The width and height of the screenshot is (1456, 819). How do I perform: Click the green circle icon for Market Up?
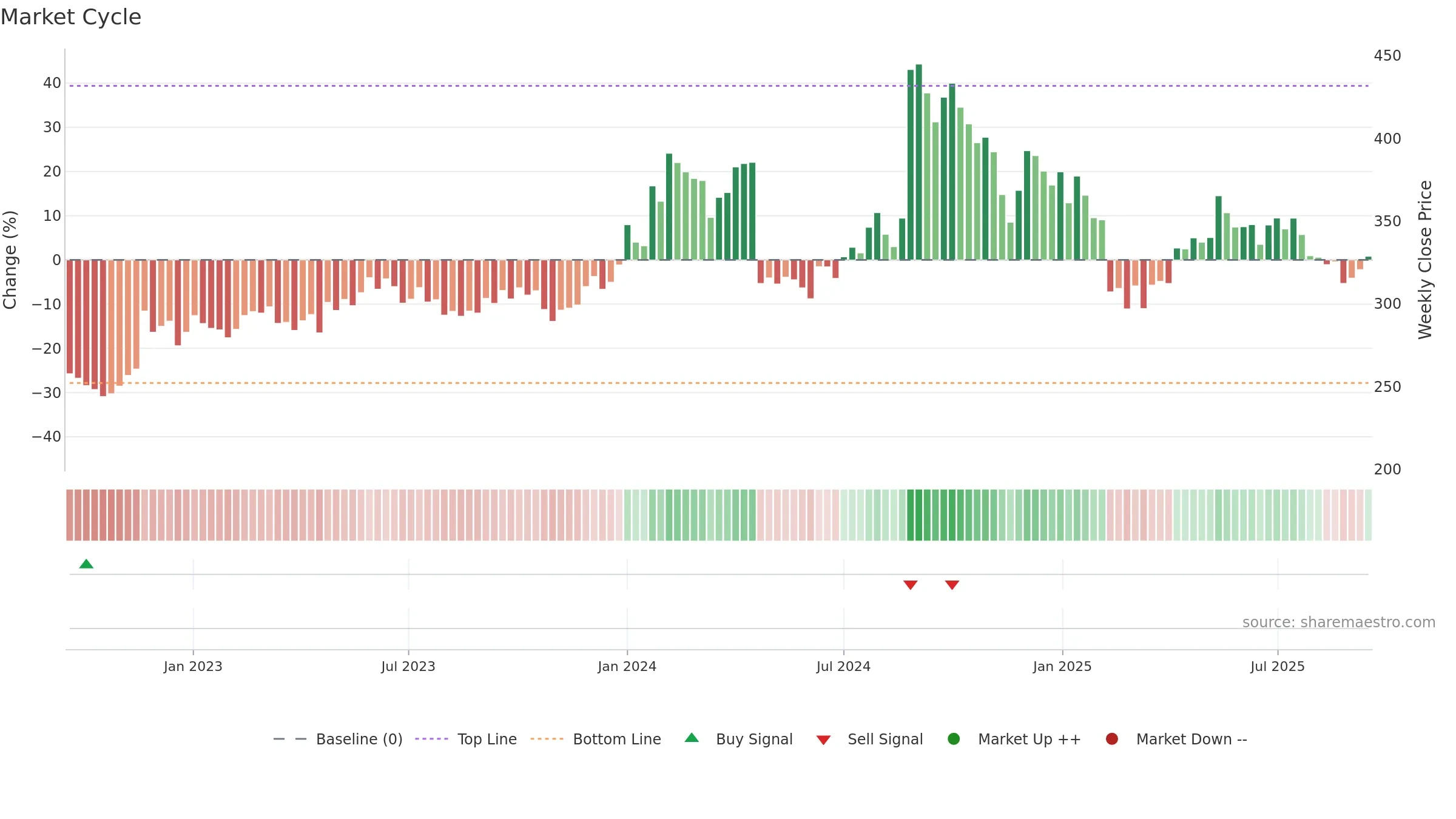[x=954, y=739]
